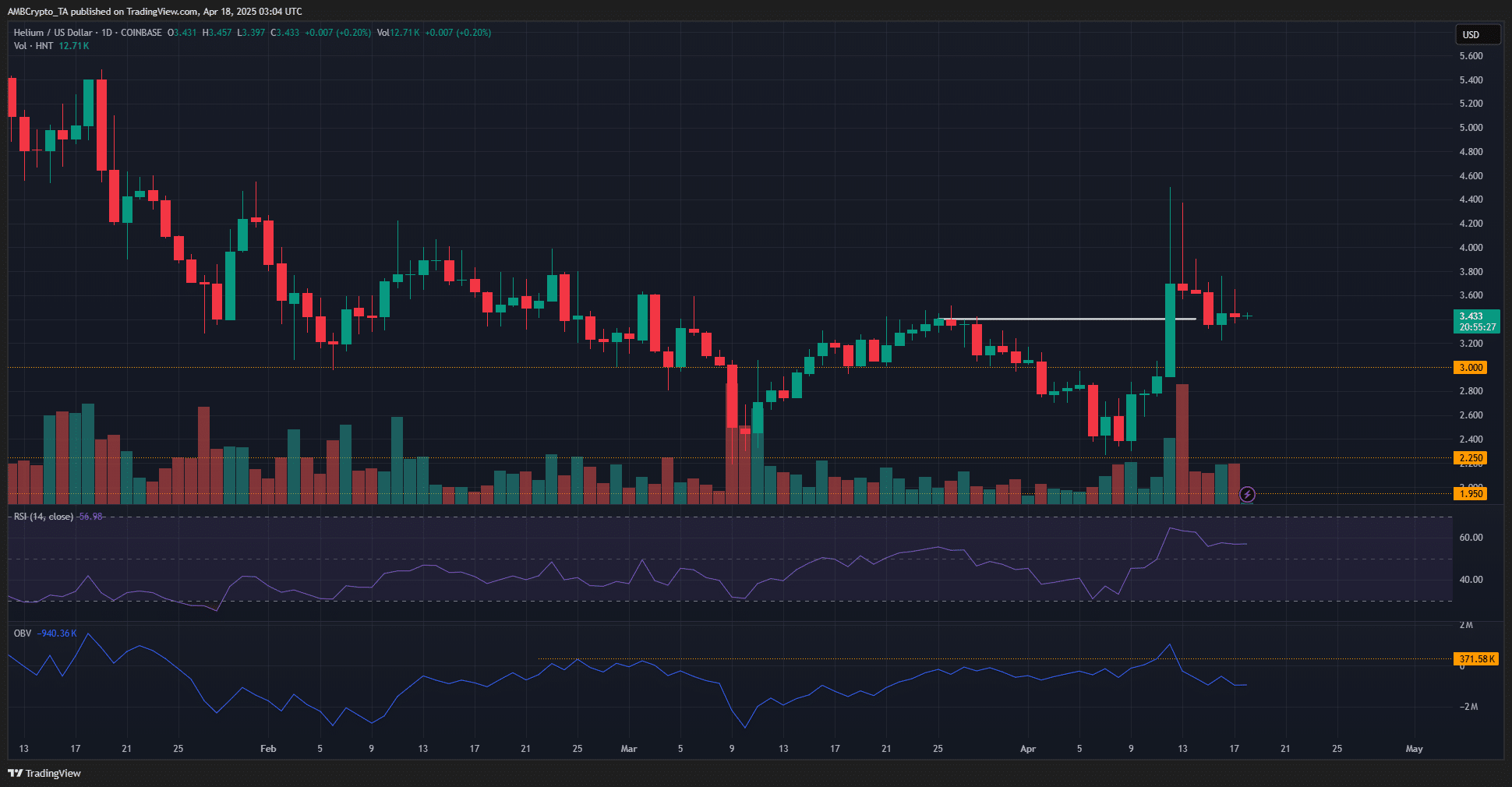Open the Helium / US Dollar symbol menu
Image resolution: width=1512 pixels, height=787 pixels.
(55, 32)
